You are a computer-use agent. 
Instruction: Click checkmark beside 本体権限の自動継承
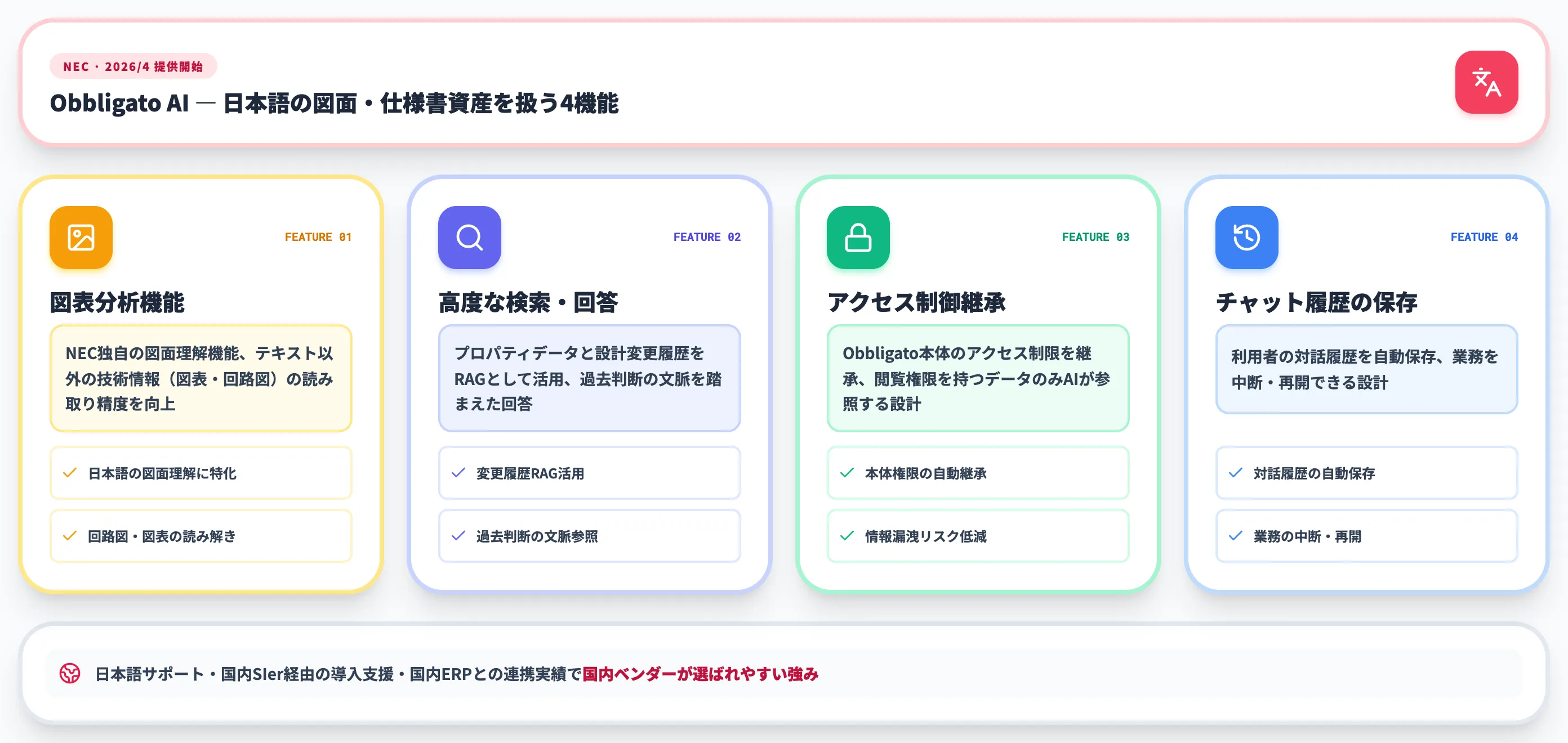tap(847, 473)
